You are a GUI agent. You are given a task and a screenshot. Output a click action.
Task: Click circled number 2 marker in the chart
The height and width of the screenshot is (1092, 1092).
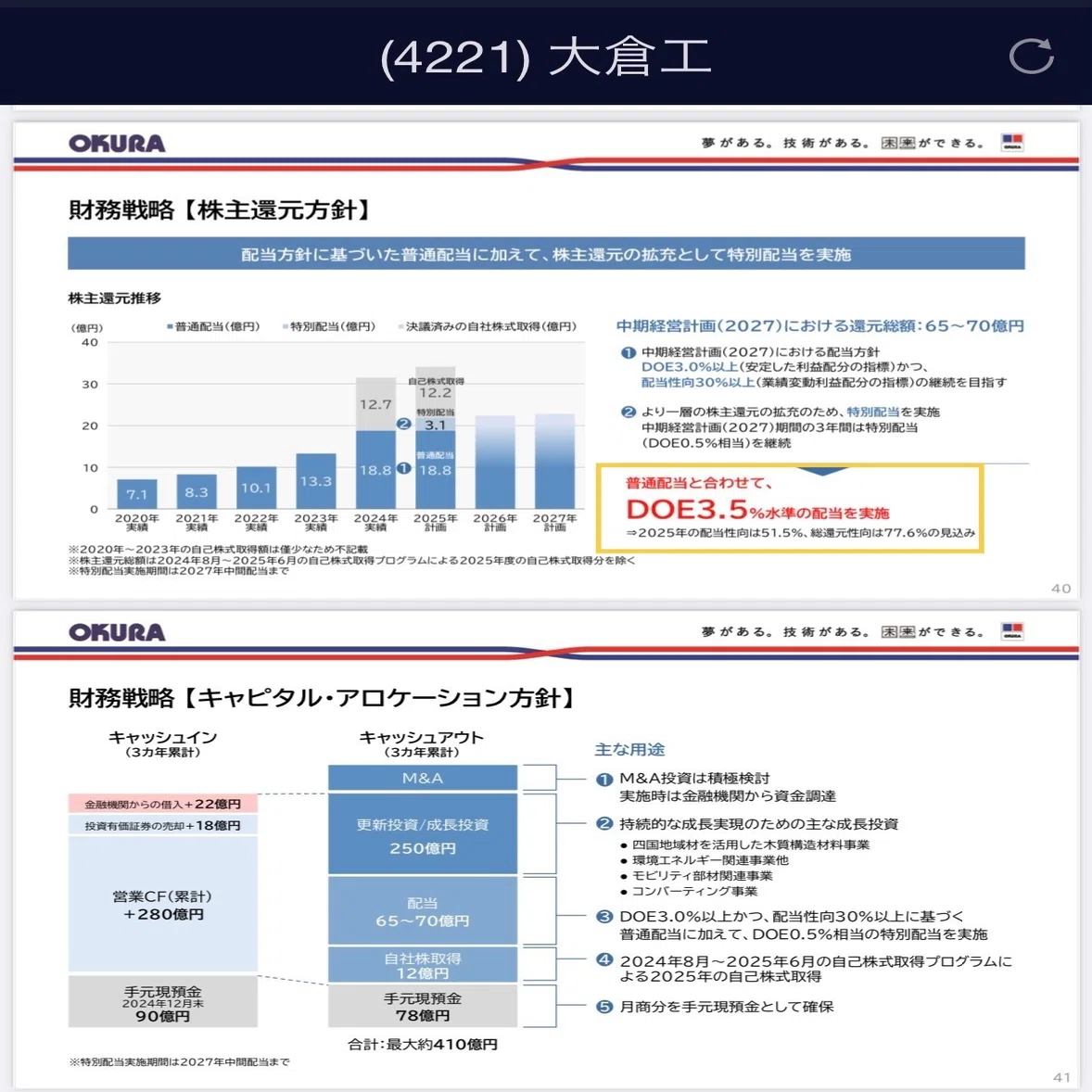(403, 424)
